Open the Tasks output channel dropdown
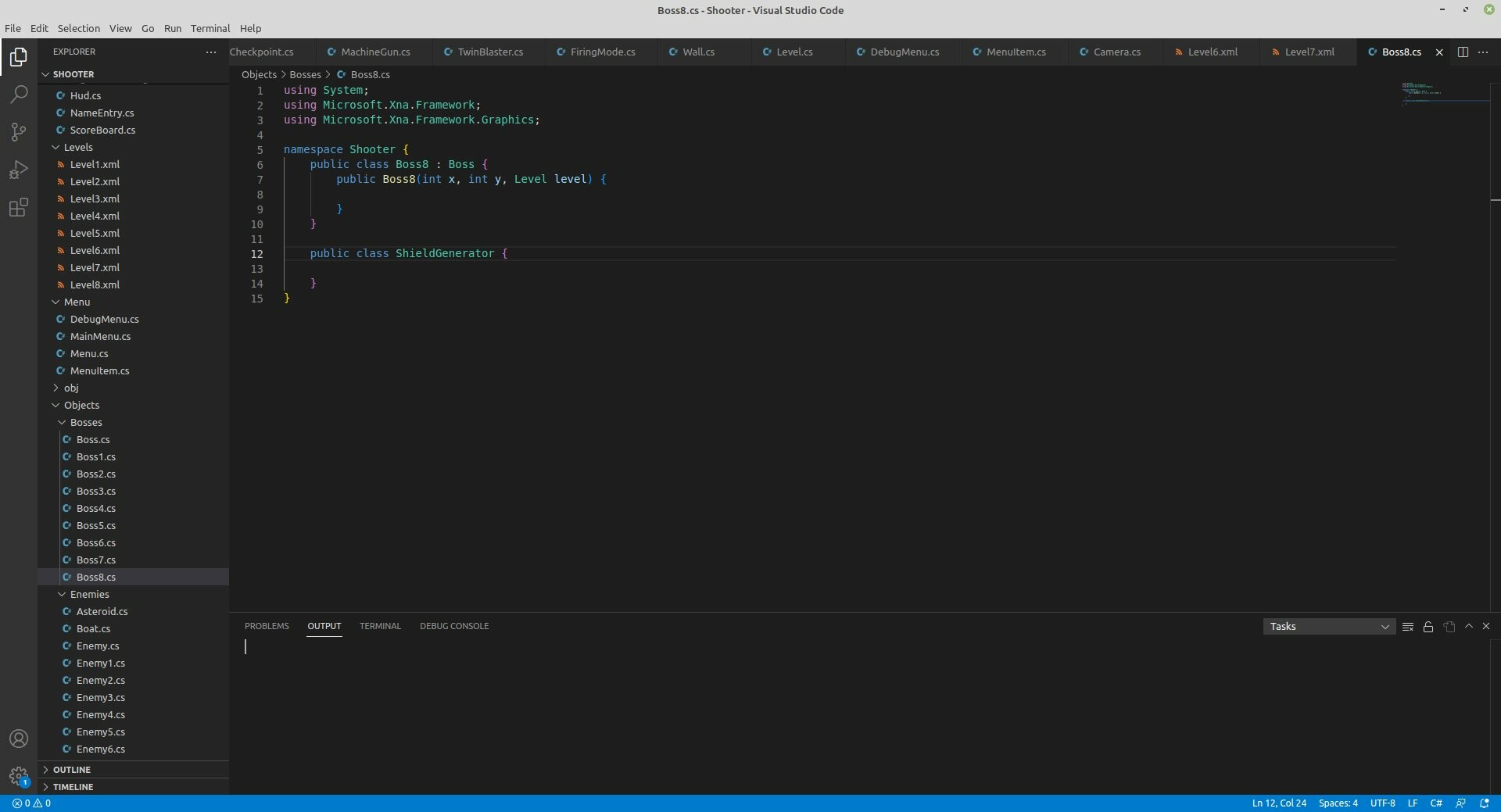Screen dimensions: 1501x812 pyautogui.click(x=1328, y=627)
